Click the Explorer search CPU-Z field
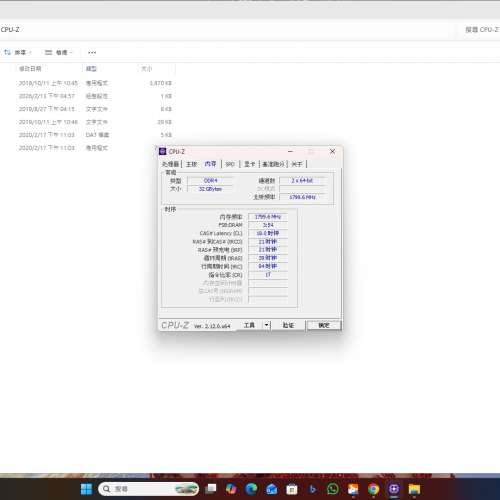The width and height of the screenshot is (500, 500). point(480,30)
